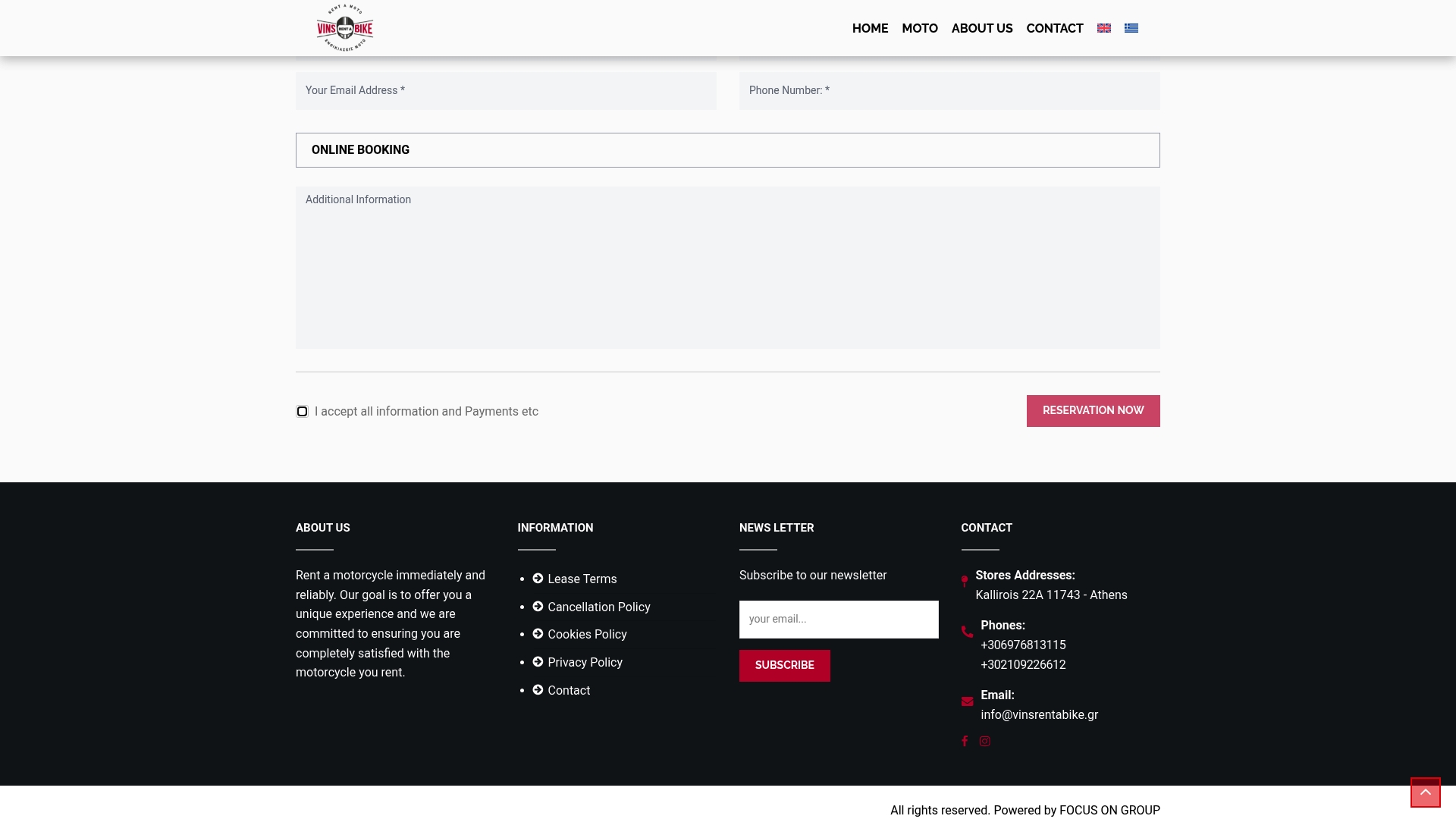1456x819 pixels.
Task: Click into the Phone Number field
Action: [949, 91]
